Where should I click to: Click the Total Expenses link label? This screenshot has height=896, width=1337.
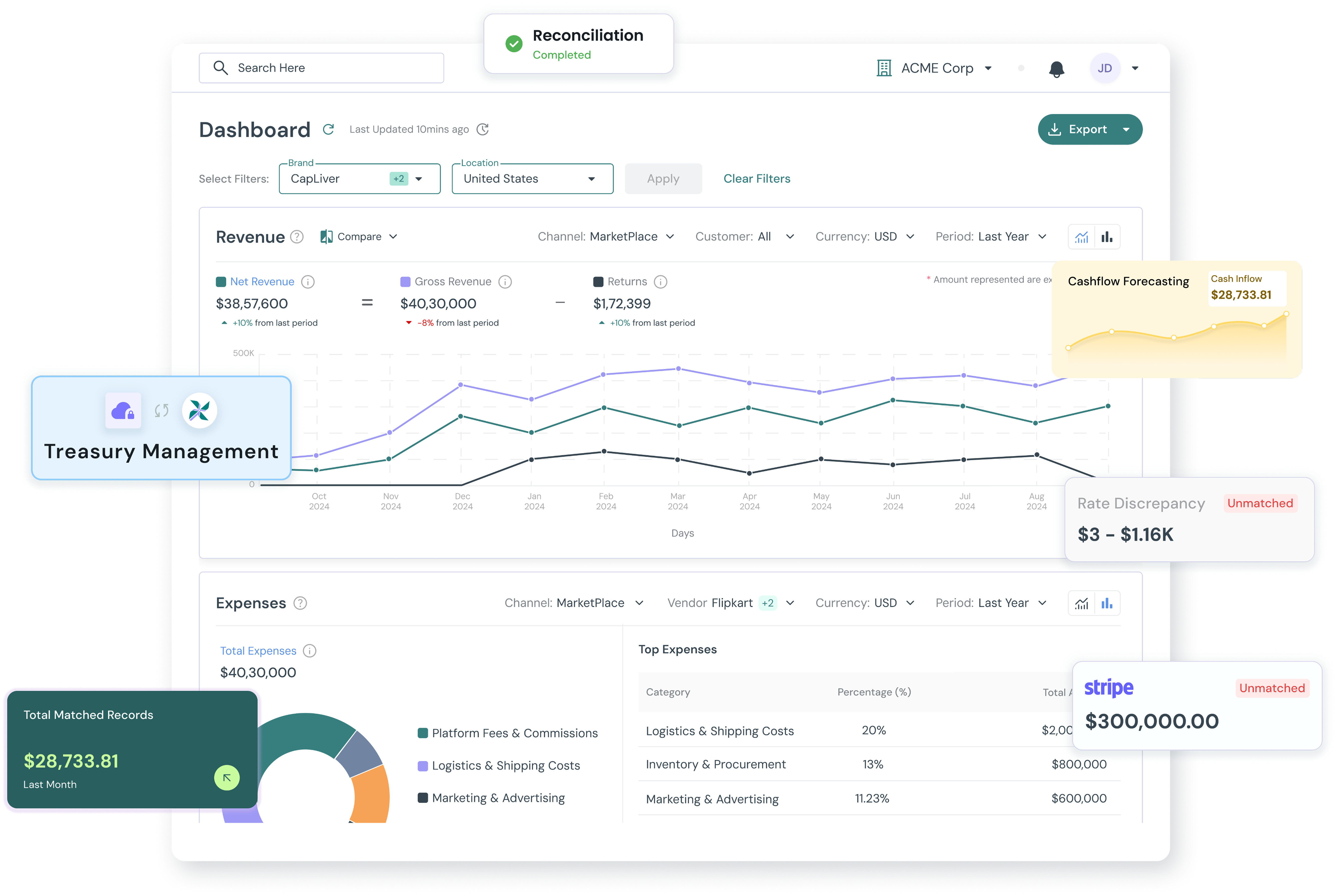258,651
